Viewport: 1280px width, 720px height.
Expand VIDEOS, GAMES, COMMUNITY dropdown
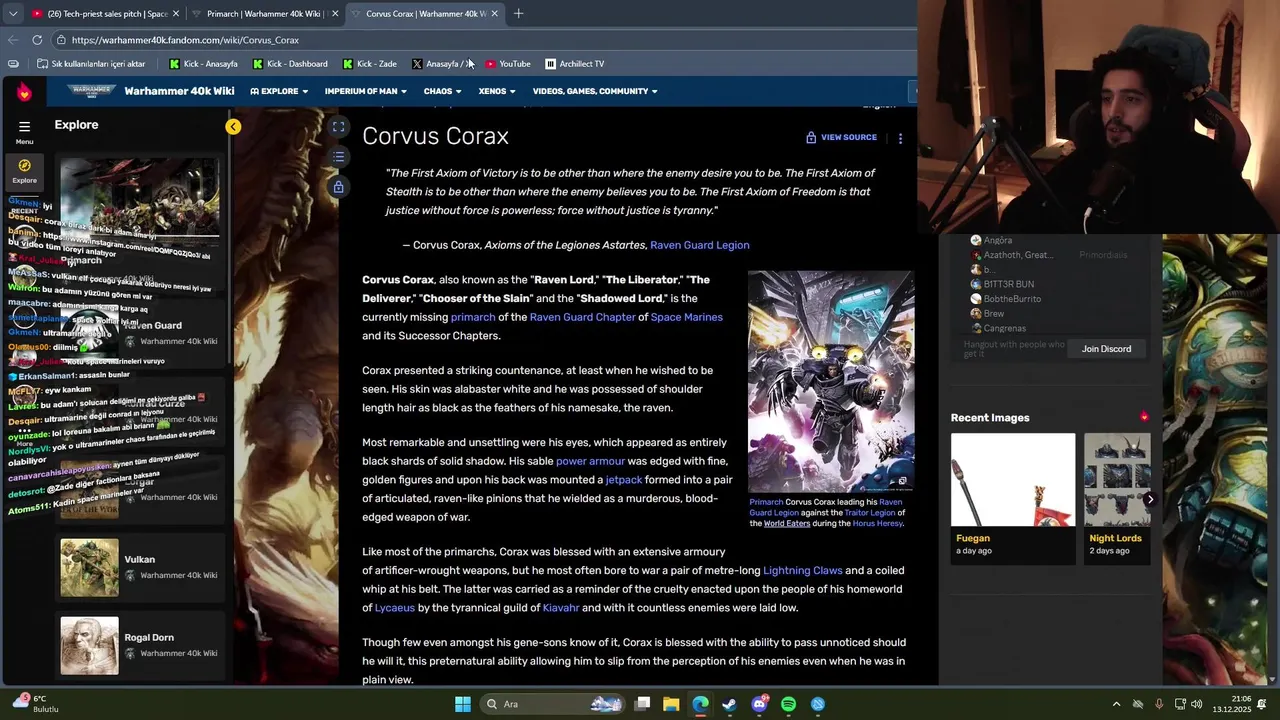click(x=595, y=91)
